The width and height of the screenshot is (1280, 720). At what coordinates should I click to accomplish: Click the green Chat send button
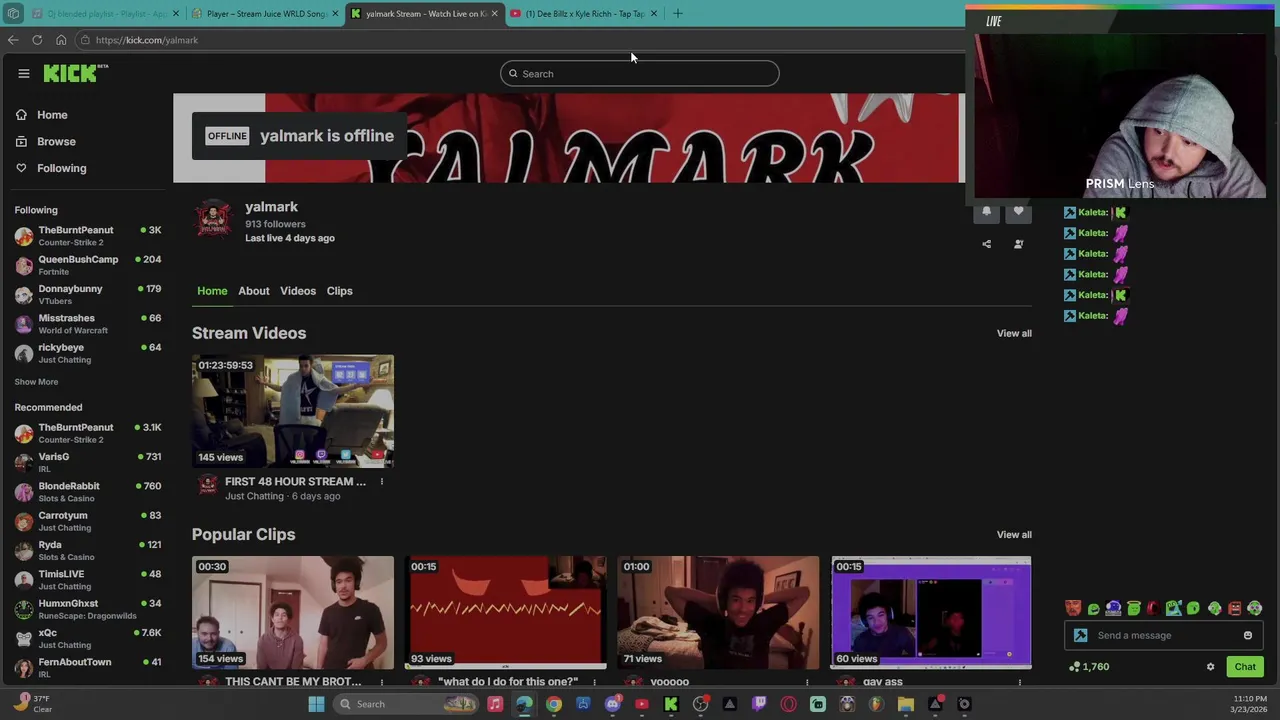coord(1245,667)
